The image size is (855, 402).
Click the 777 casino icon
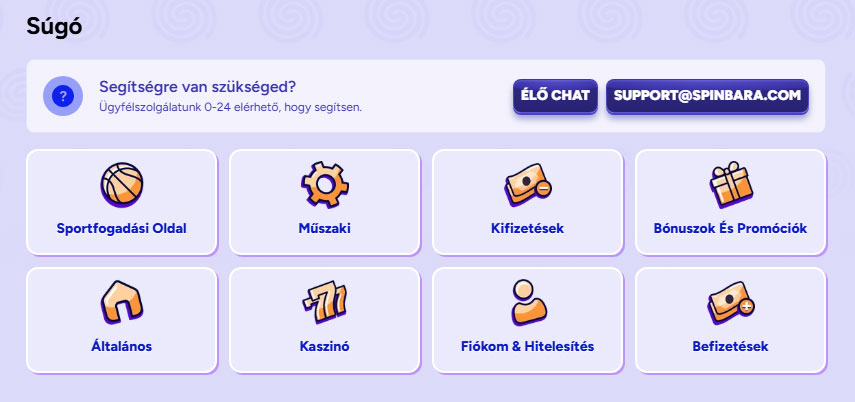coord(324,302)
